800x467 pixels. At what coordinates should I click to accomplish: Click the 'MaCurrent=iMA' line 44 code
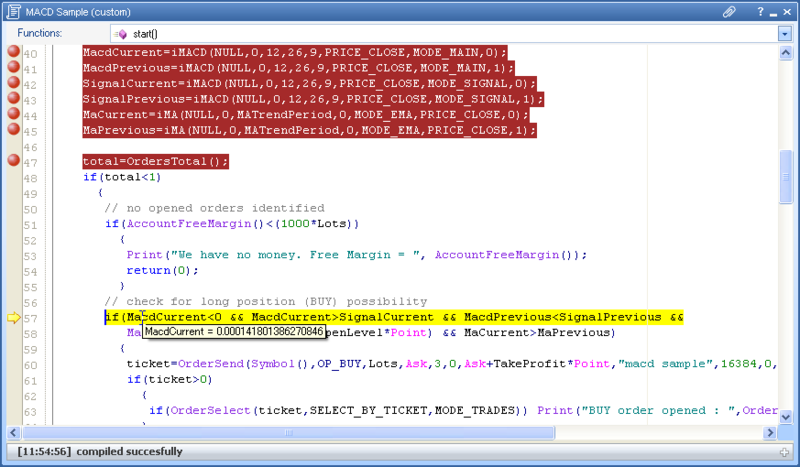pos(306,114)
